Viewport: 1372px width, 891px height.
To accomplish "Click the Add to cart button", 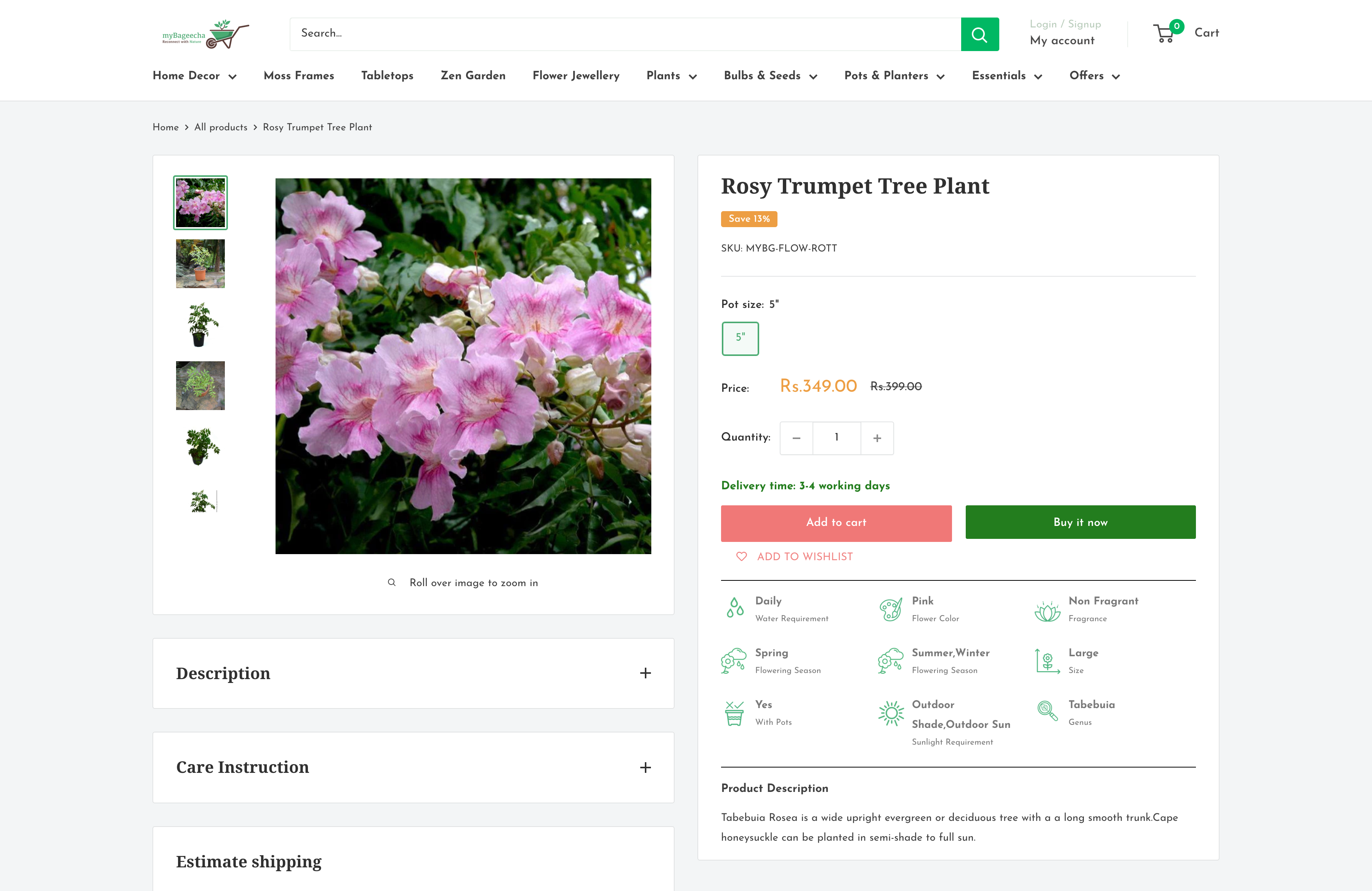I will click(x=836, y=523).
